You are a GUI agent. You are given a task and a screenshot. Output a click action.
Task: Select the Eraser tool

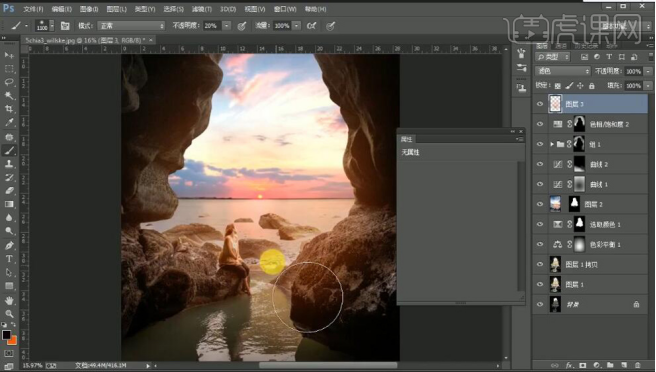point(9,191)
